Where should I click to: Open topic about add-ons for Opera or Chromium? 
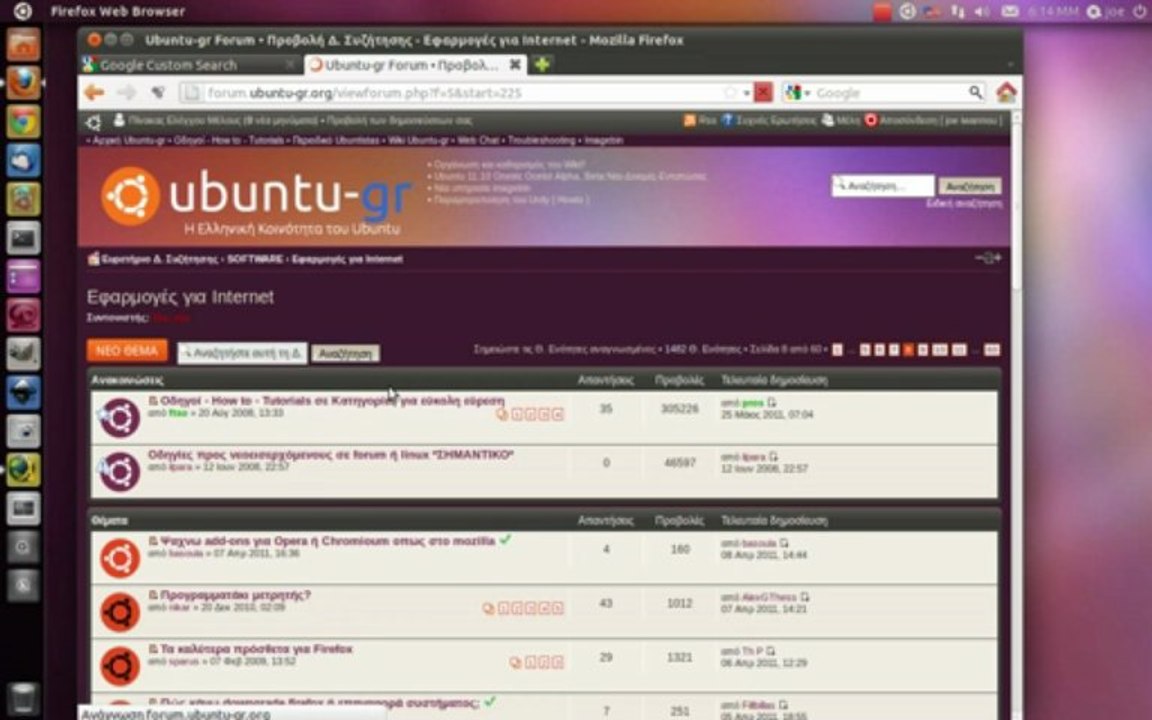[x=327, y=541]
